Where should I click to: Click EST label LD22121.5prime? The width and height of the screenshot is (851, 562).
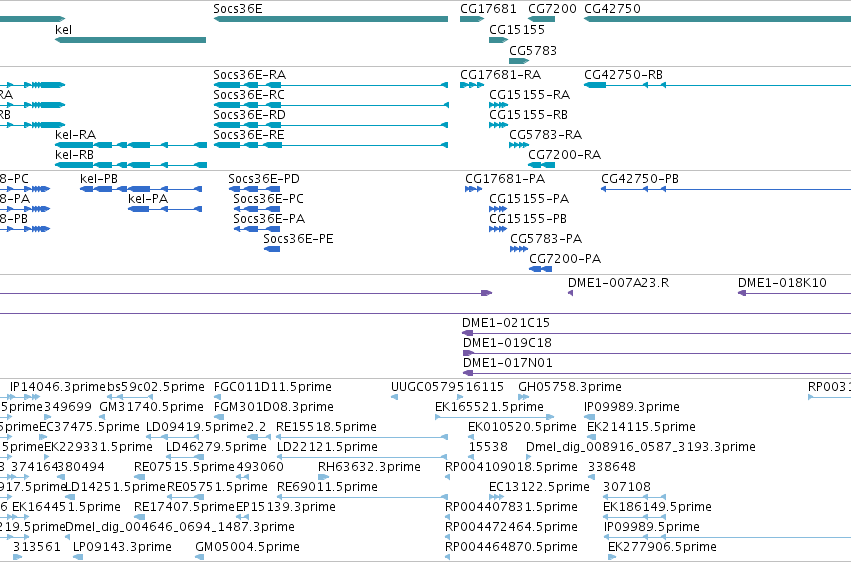(327, 447)
